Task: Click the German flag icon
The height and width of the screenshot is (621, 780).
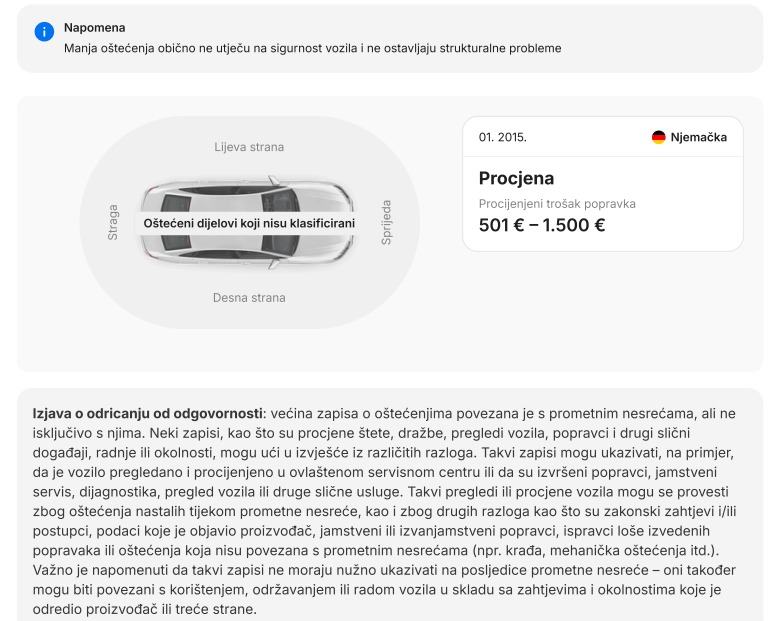Action: pyautogui.click(x=658, y=137)
